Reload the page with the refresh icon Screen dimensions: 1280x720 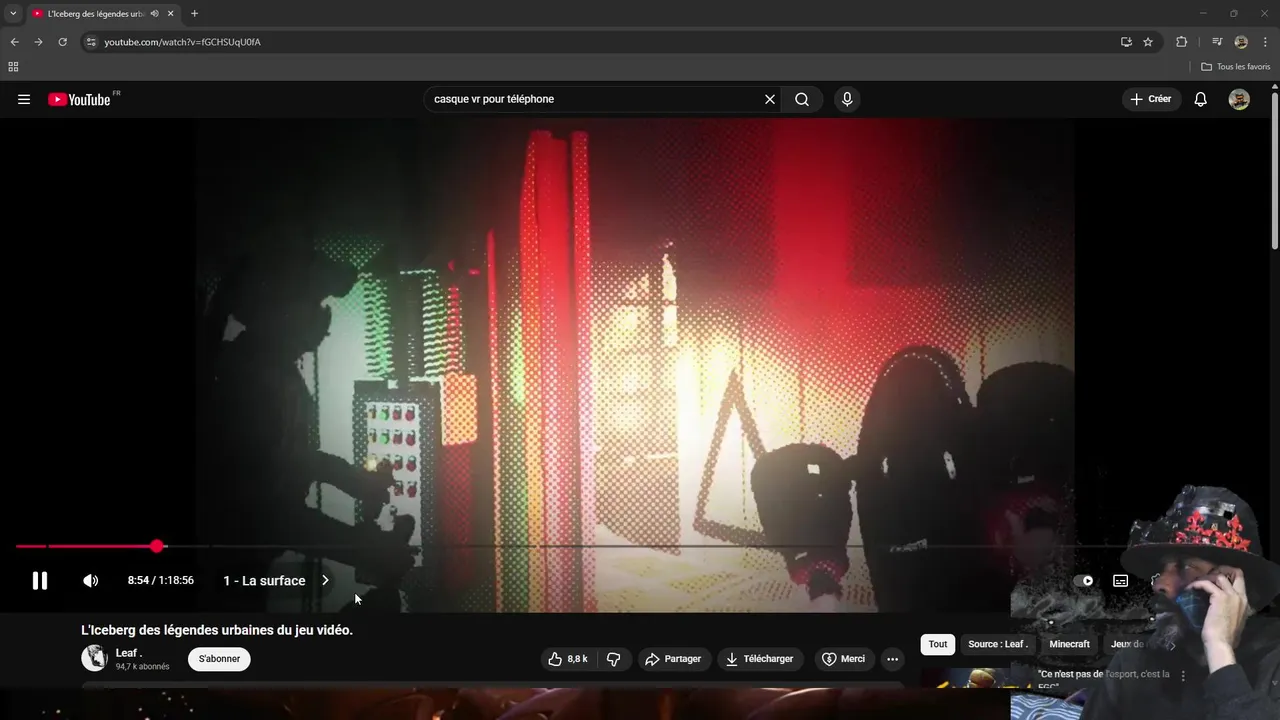point(62,42)
